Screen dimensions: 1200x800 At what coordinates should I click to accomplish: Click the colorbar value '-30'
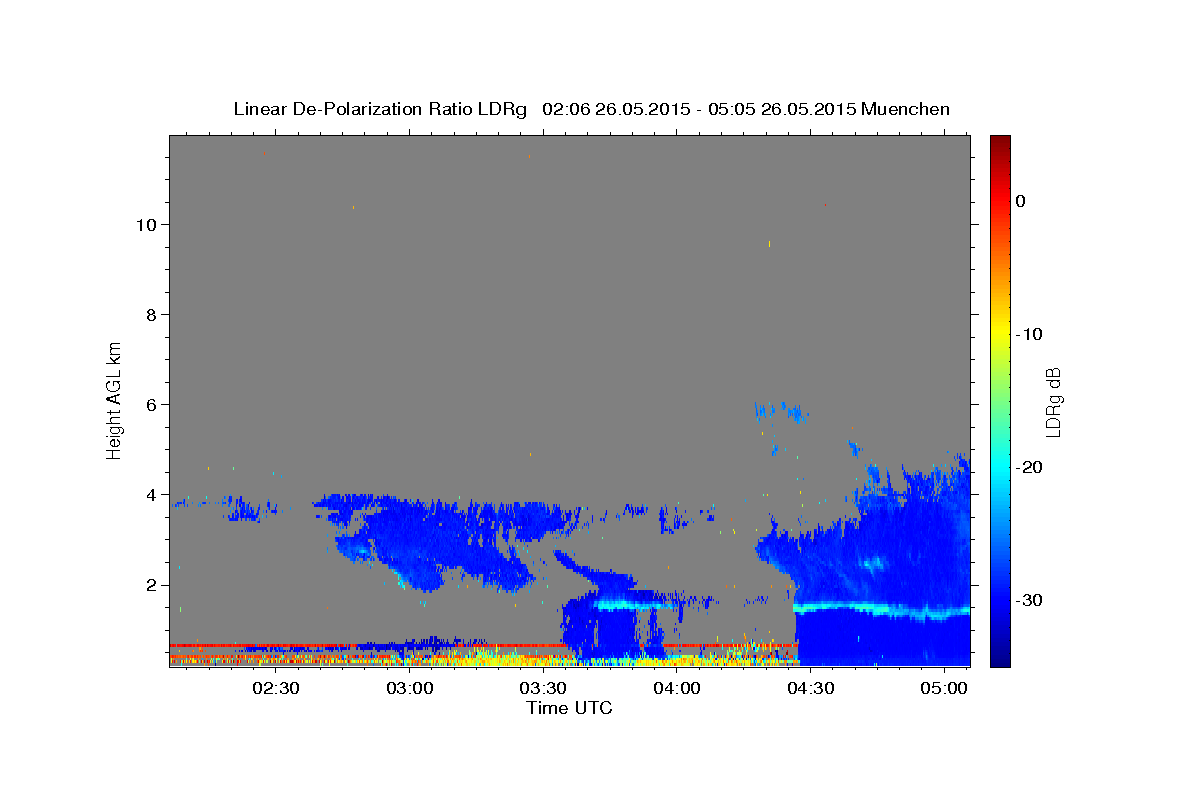point(1030,600)
